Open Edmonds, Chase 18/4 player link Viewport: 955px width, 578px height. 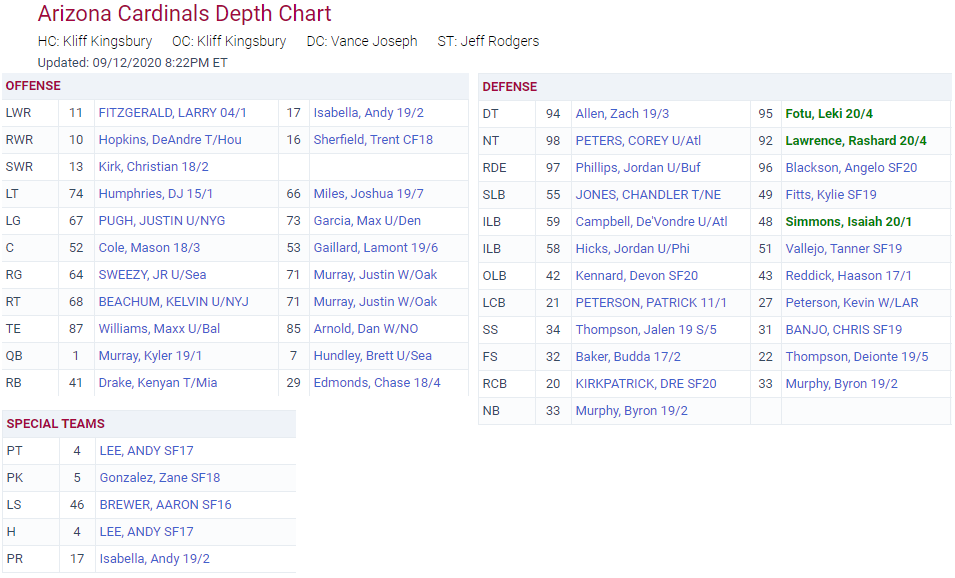click(376, 383)
